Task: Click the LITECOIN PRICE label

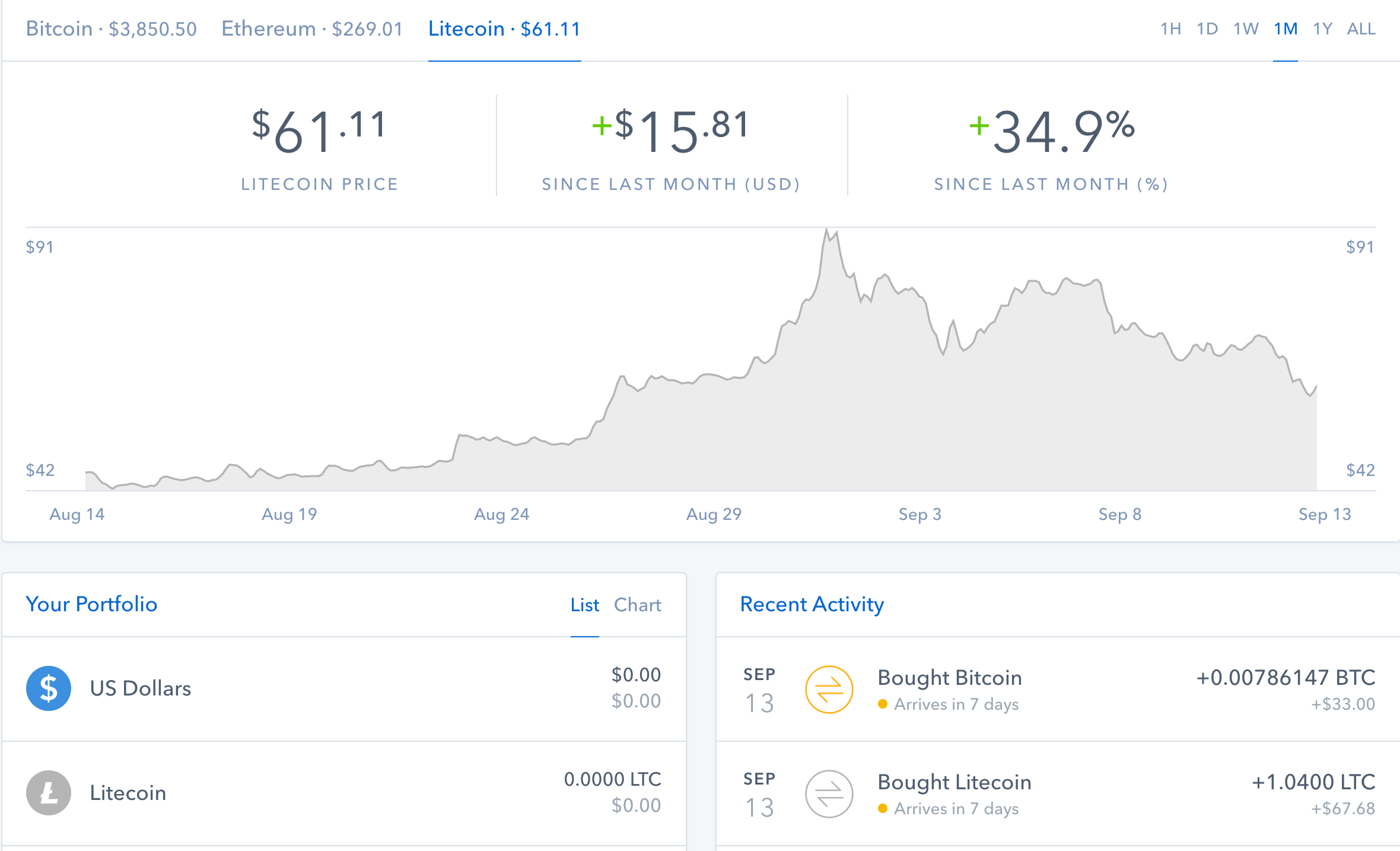Action: click(x=319, y=184)
